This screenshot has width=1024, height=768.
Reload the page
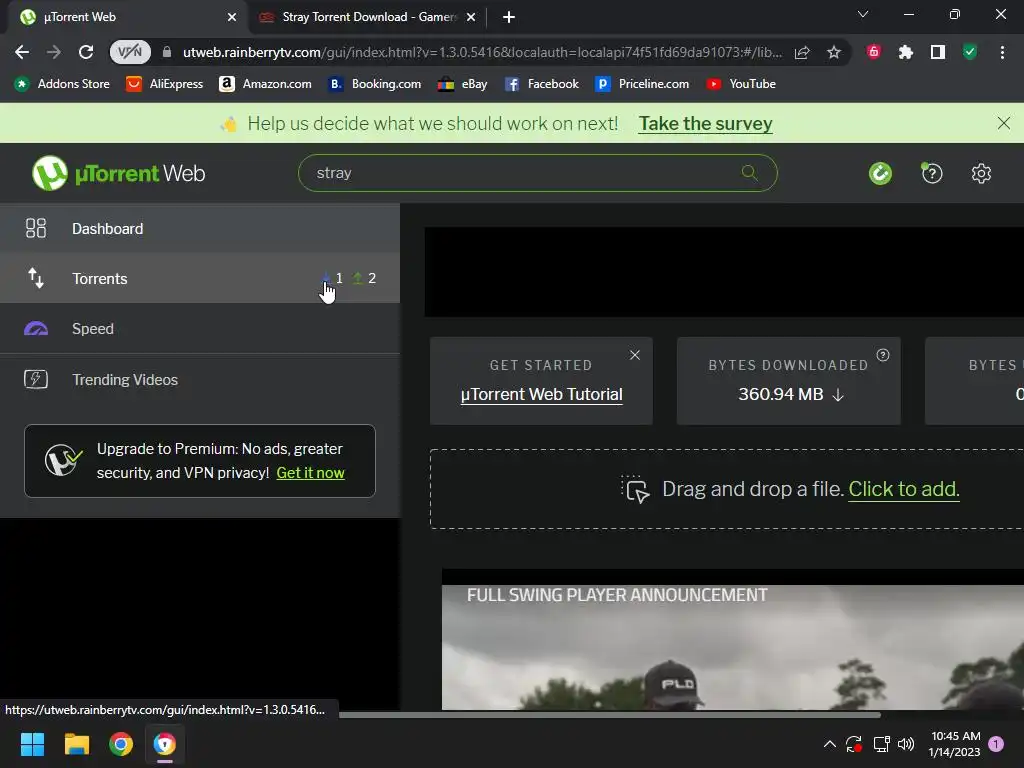point(86,52)
